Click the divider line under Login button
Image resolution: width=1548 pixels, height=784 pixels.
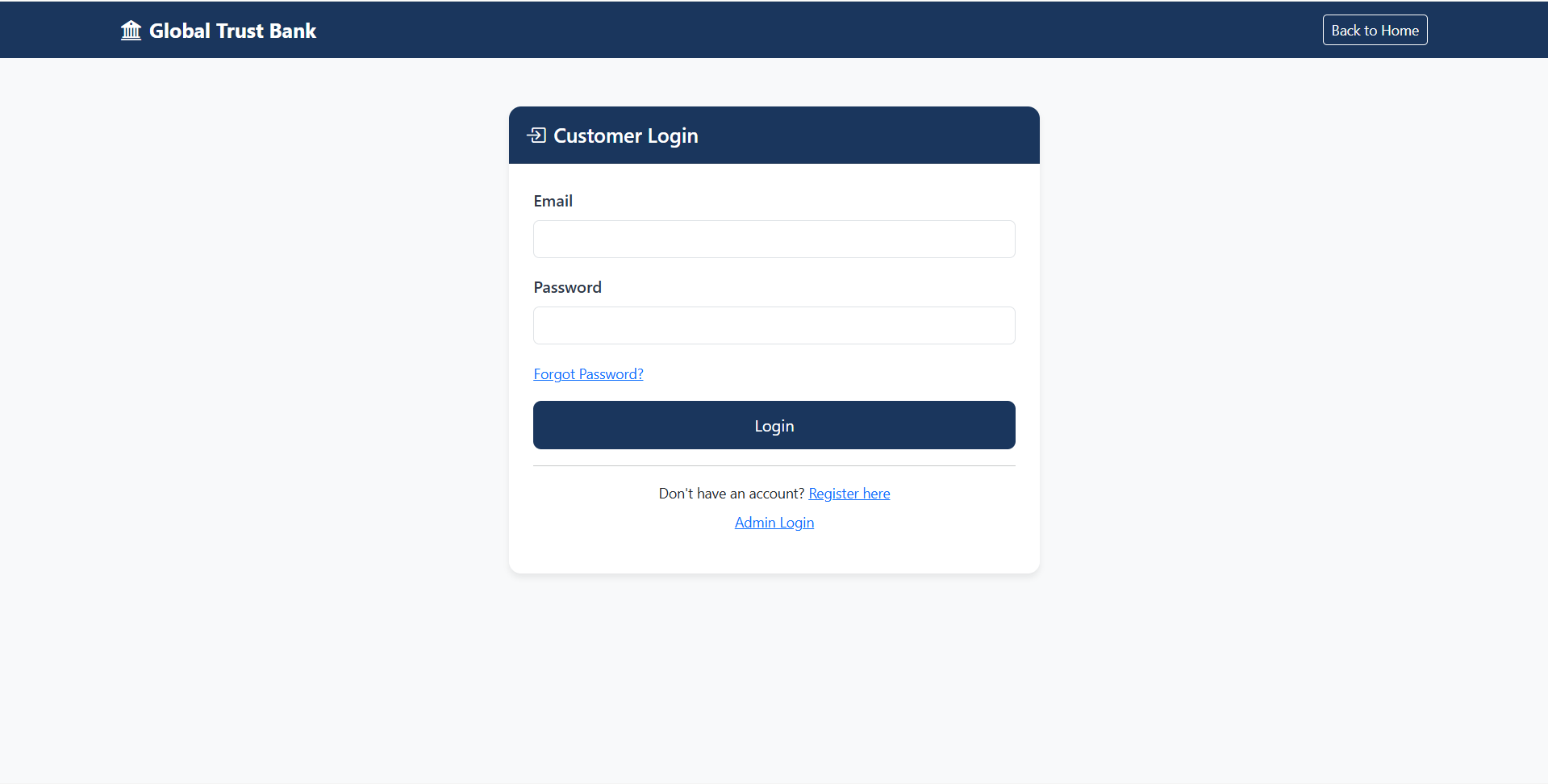click(774, 466)
